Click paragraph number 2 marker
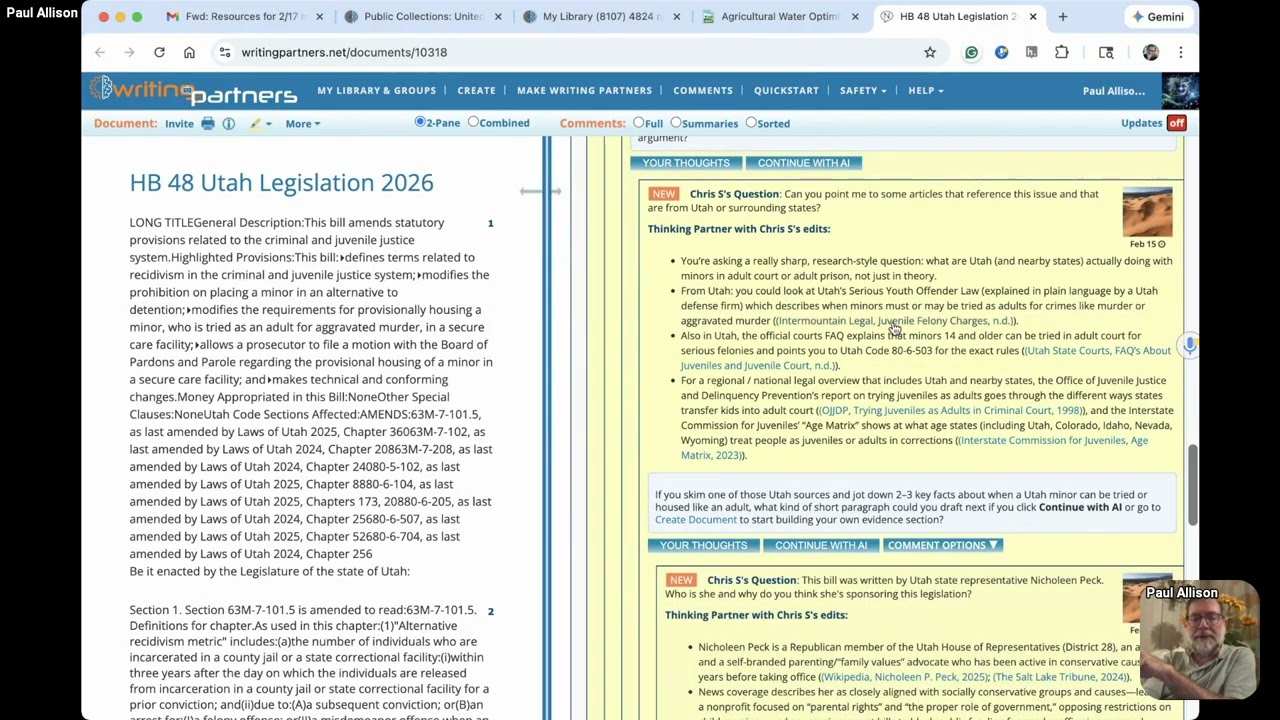The height and width of the screenshot is (720, 1280). coord(491,611)
